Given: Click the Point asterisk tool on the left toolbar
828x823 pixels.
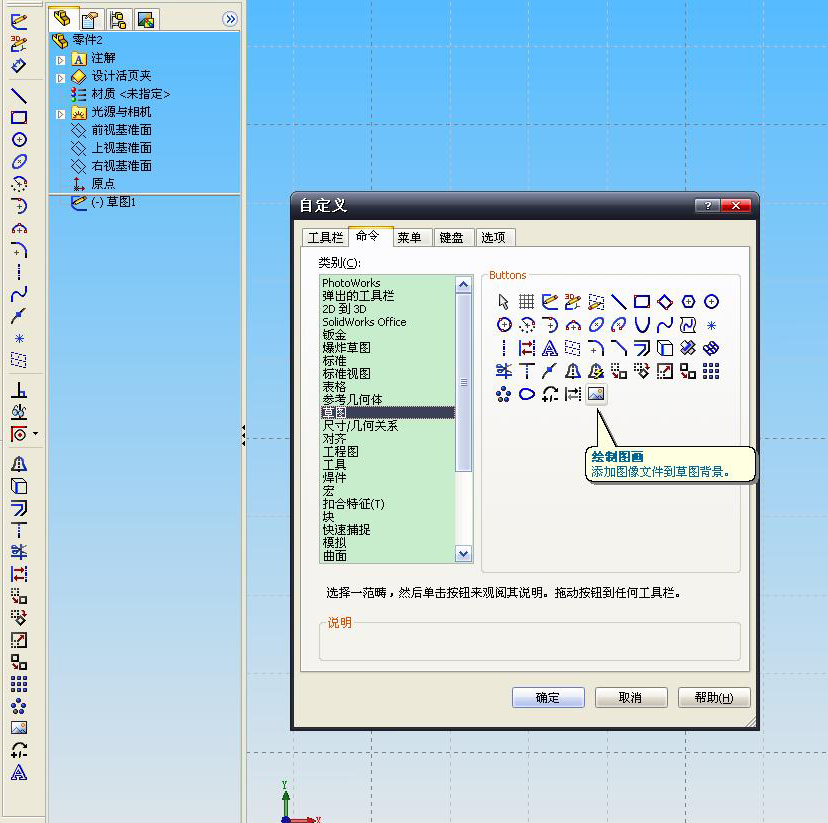Looking at the screenshot, I should click(19, 338).
